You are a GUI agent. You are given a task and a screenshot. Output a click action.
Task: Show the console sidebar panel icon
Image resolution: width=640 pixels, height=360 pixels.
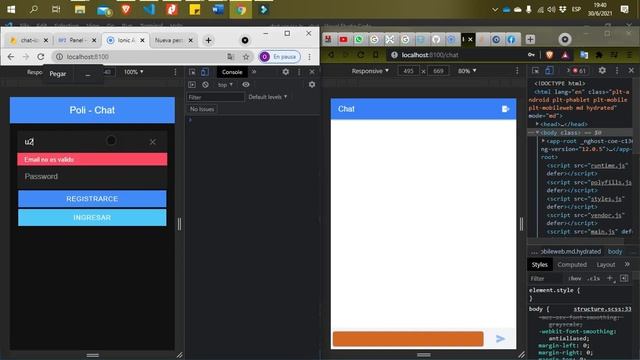[192, 84]
